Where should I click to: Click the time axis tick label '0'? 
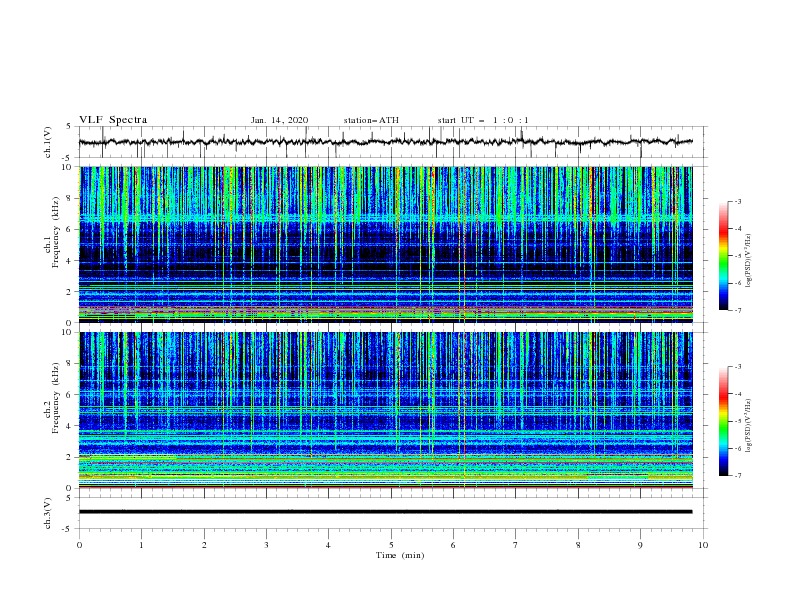[79, 545]
